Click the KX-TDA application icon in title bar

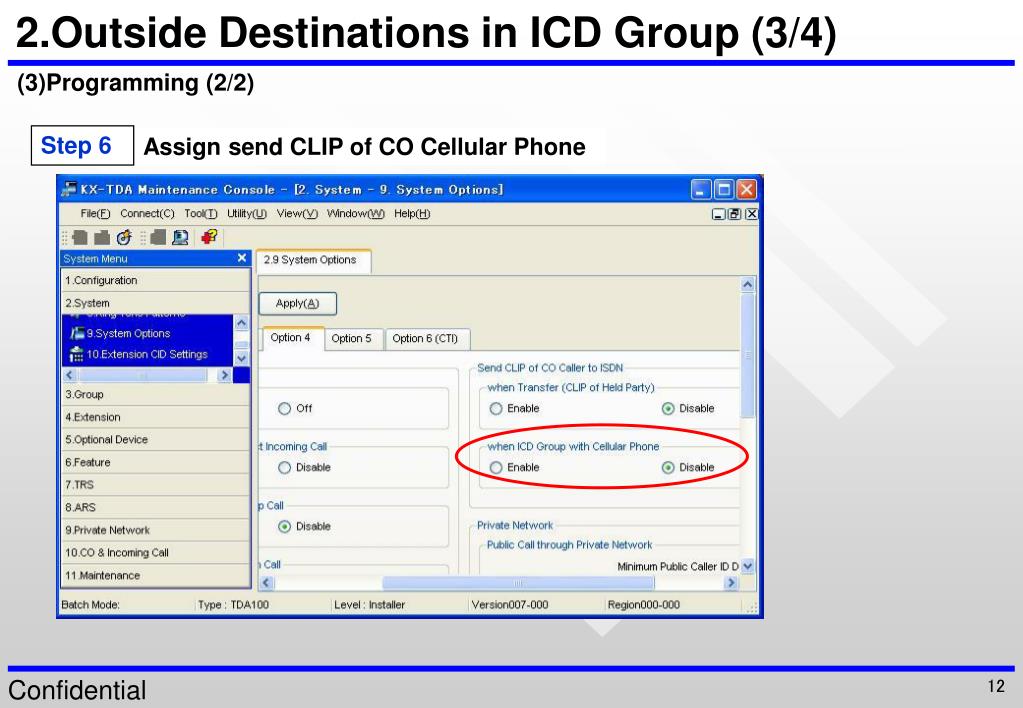(x=69, y=189)
